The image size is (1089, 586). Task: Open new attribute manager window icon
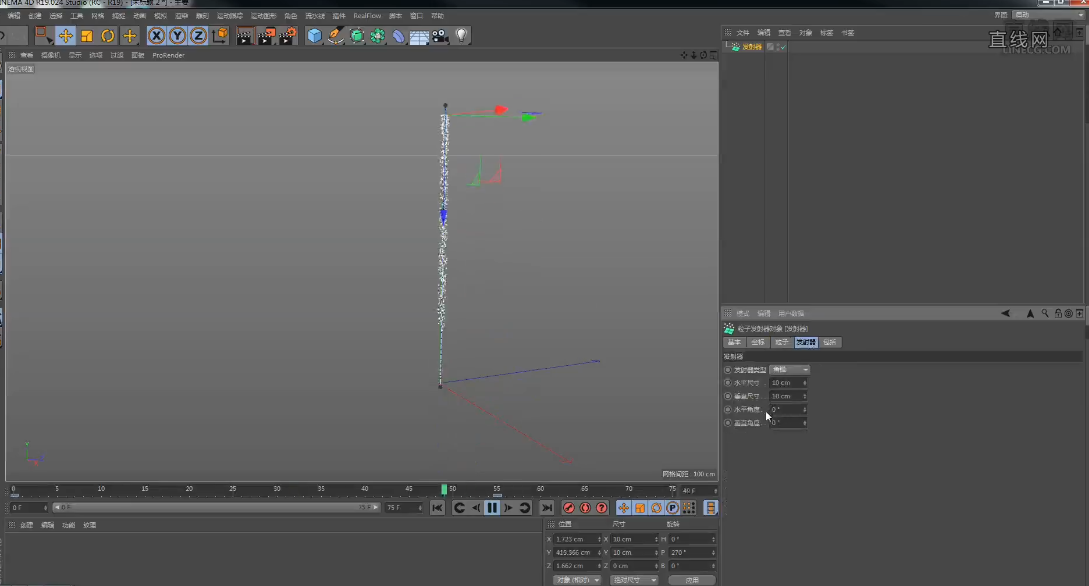[x=1079, y=313]
